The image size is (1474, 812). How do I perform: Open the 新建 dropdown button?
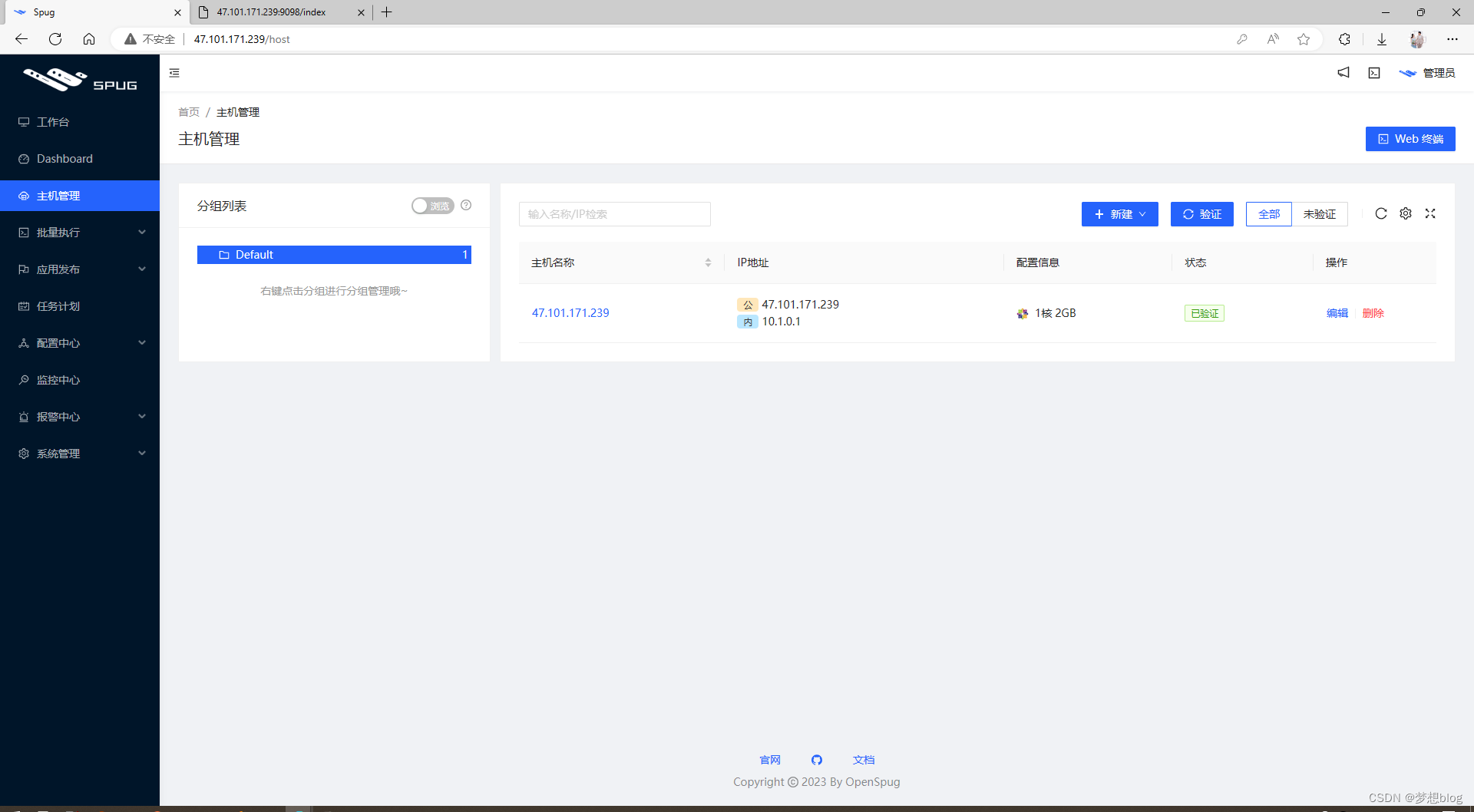coord(1120,214)
